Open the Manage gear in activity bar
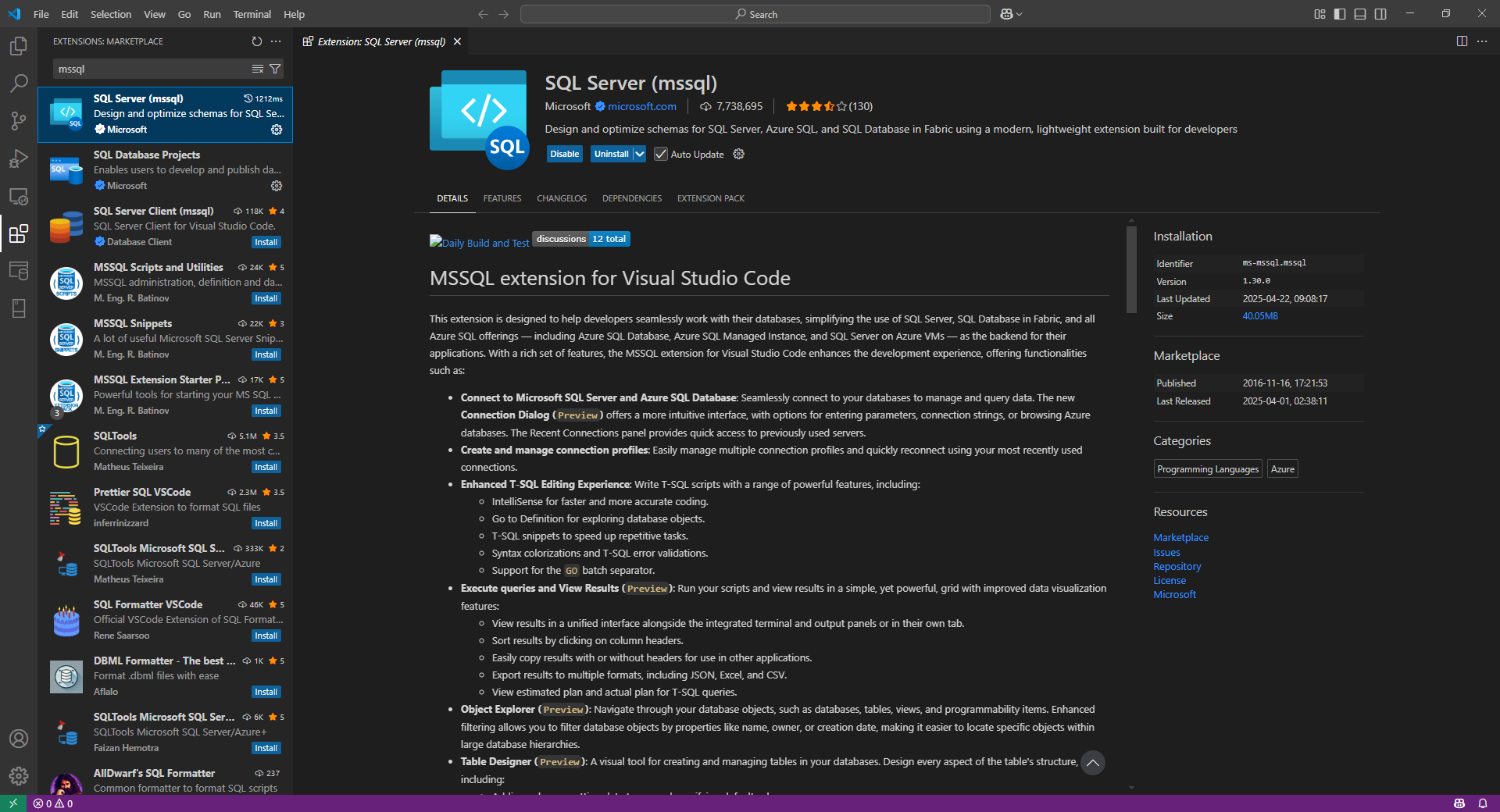Image resolution: width=1500 pixels, height=812 pixels. point(19,776)
